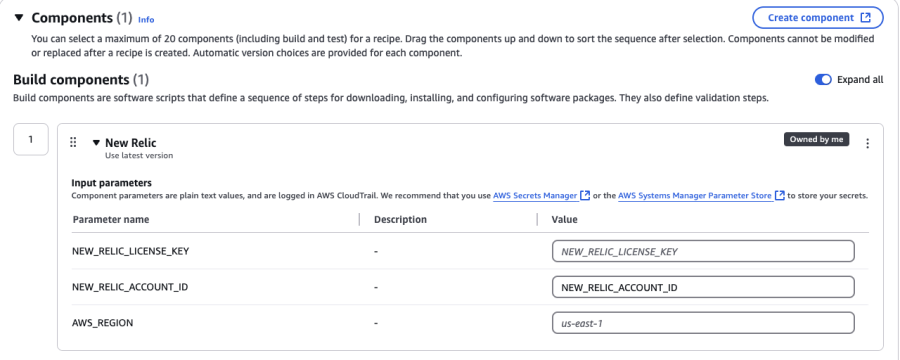Click the Owned by me badge
The width and height of the screenshot is (900, 360).
click(x=816, y=140)
